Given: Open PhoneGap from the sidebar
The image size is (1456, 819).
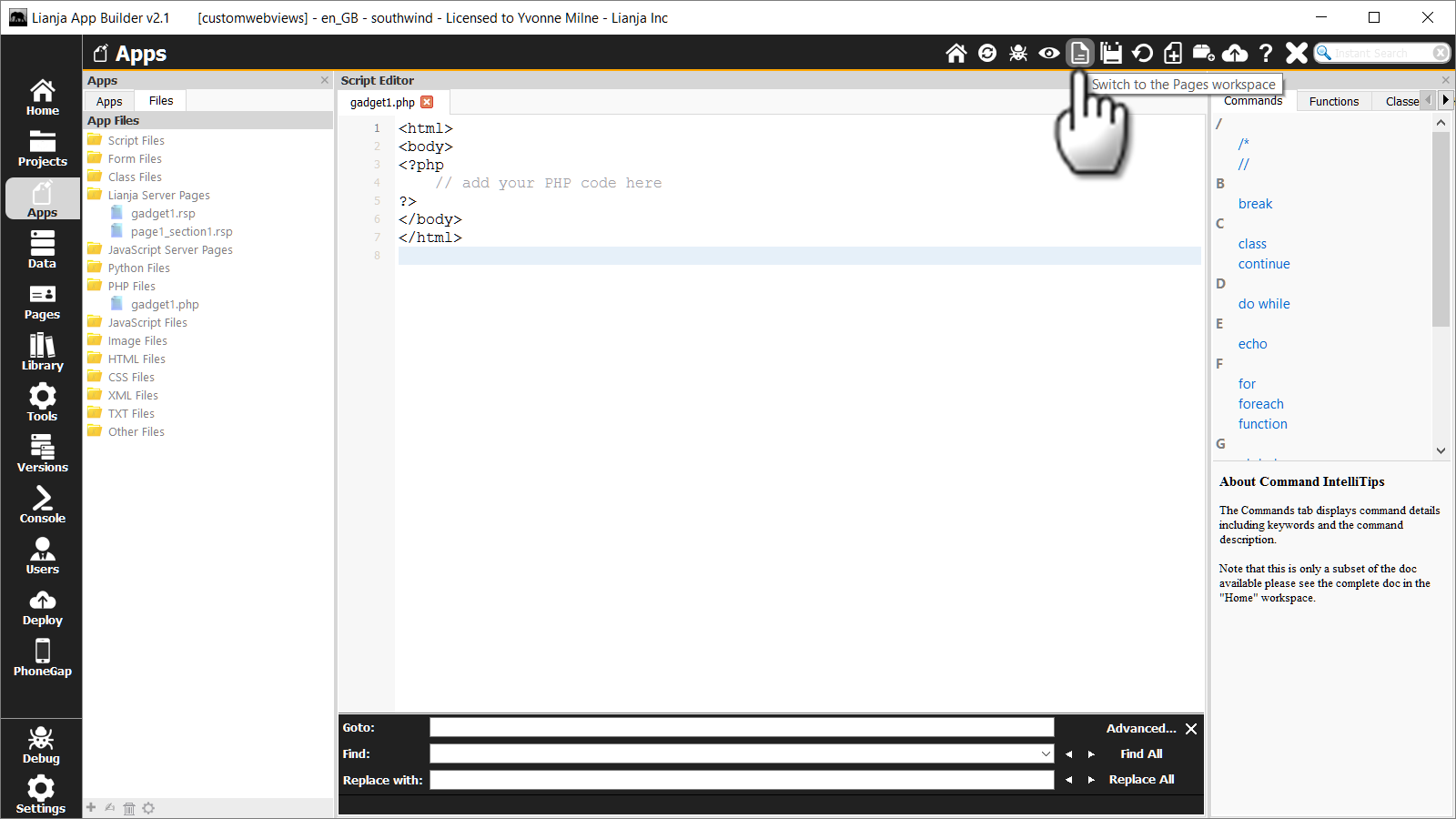Looking at the screenshot, I should click(x=42, y=657).
